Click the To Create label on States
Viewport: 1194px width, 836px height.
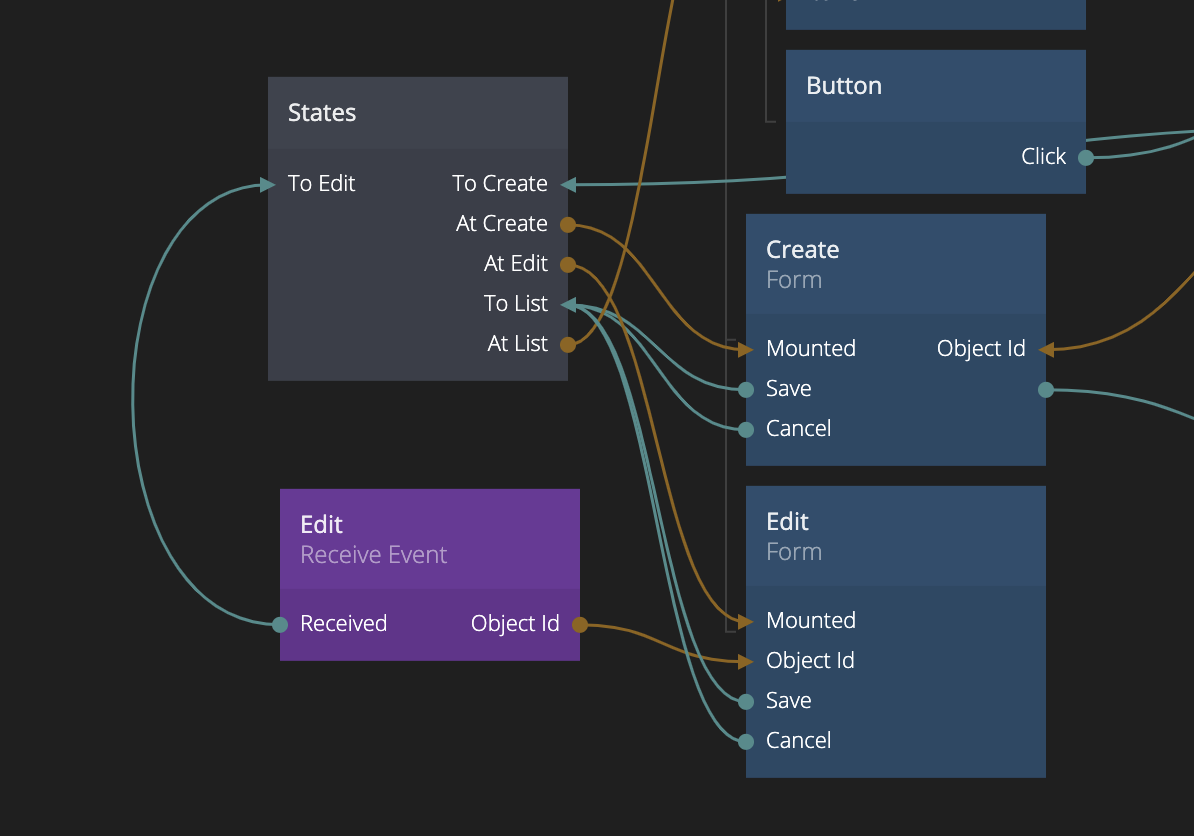[x=499, y=184]
